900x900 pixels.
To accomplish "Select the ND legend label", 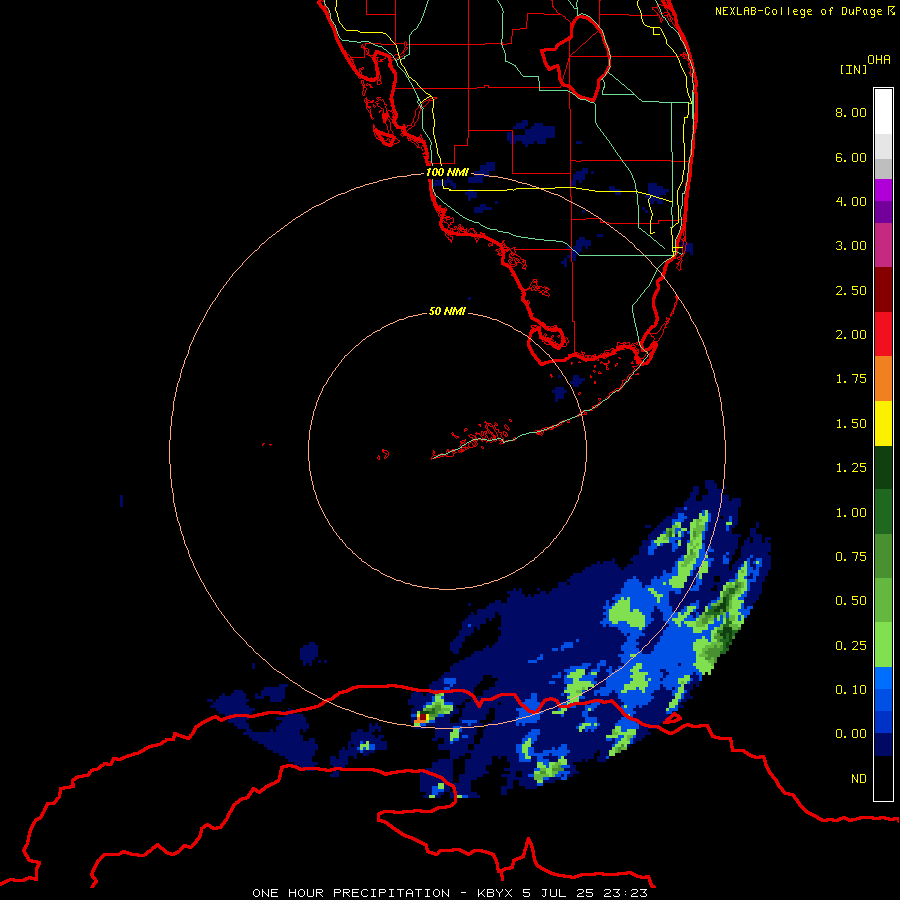I will click(x=859, y=779).
